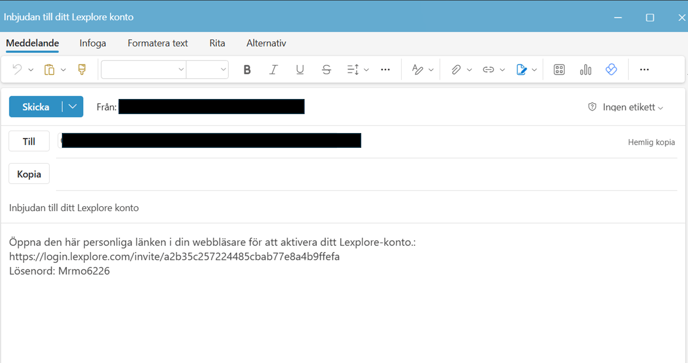The width and height of the screenshot is (688, 363).
Task: Toggle underline formatting
Action: [300, 70]
